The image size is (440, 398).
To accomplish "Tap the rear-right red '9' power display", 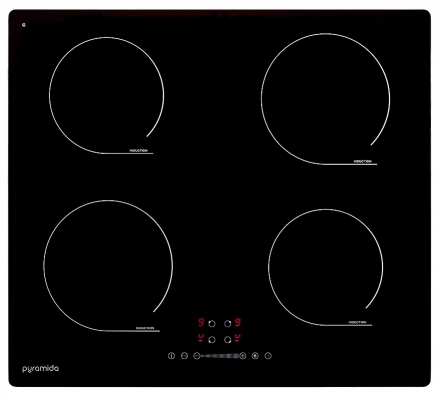I will tap(238, 322).
